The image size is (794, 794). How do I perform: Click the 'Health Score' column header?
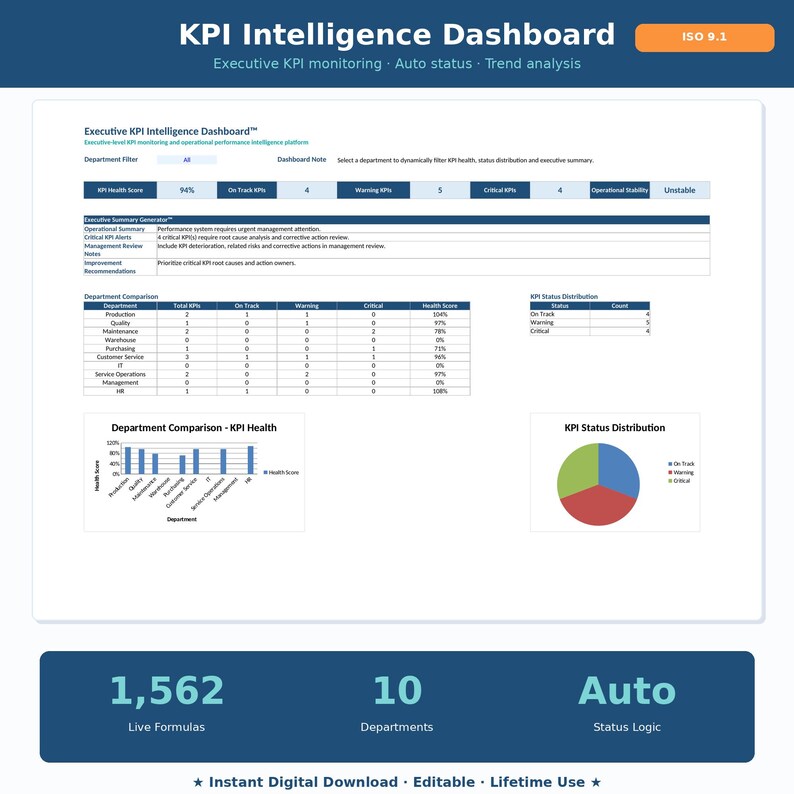point(440,306)
